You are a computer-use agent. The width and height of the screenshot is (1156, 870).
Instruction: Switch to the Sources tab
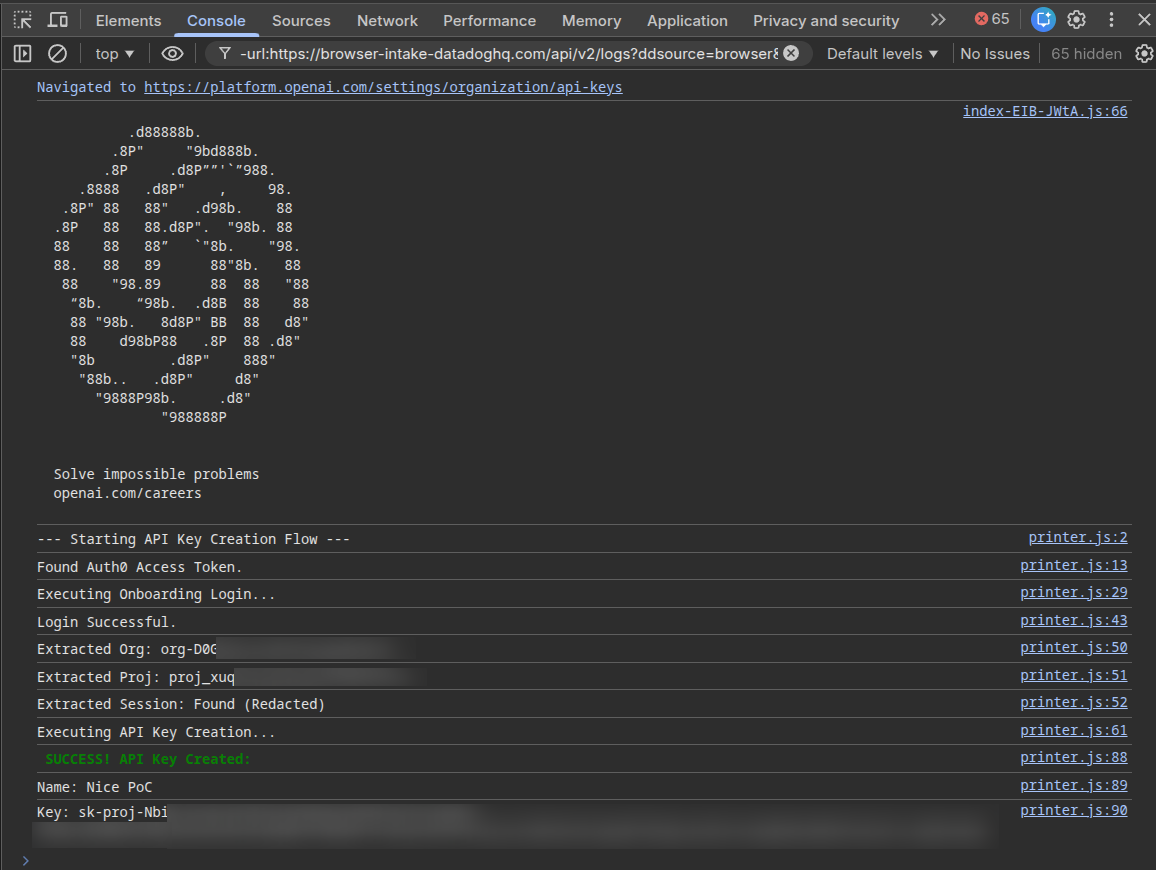[301, 21]
